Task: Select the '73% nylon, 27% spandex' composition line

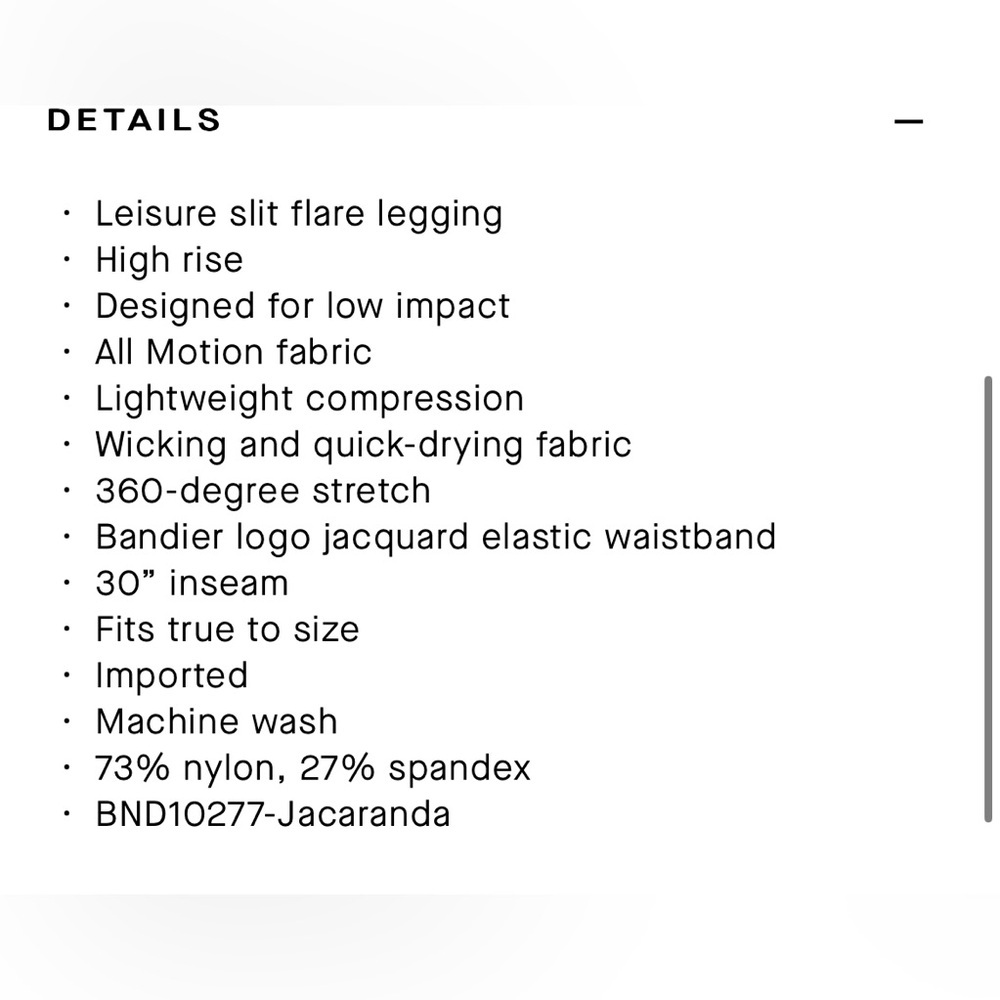Action: (x=313, y=767)
